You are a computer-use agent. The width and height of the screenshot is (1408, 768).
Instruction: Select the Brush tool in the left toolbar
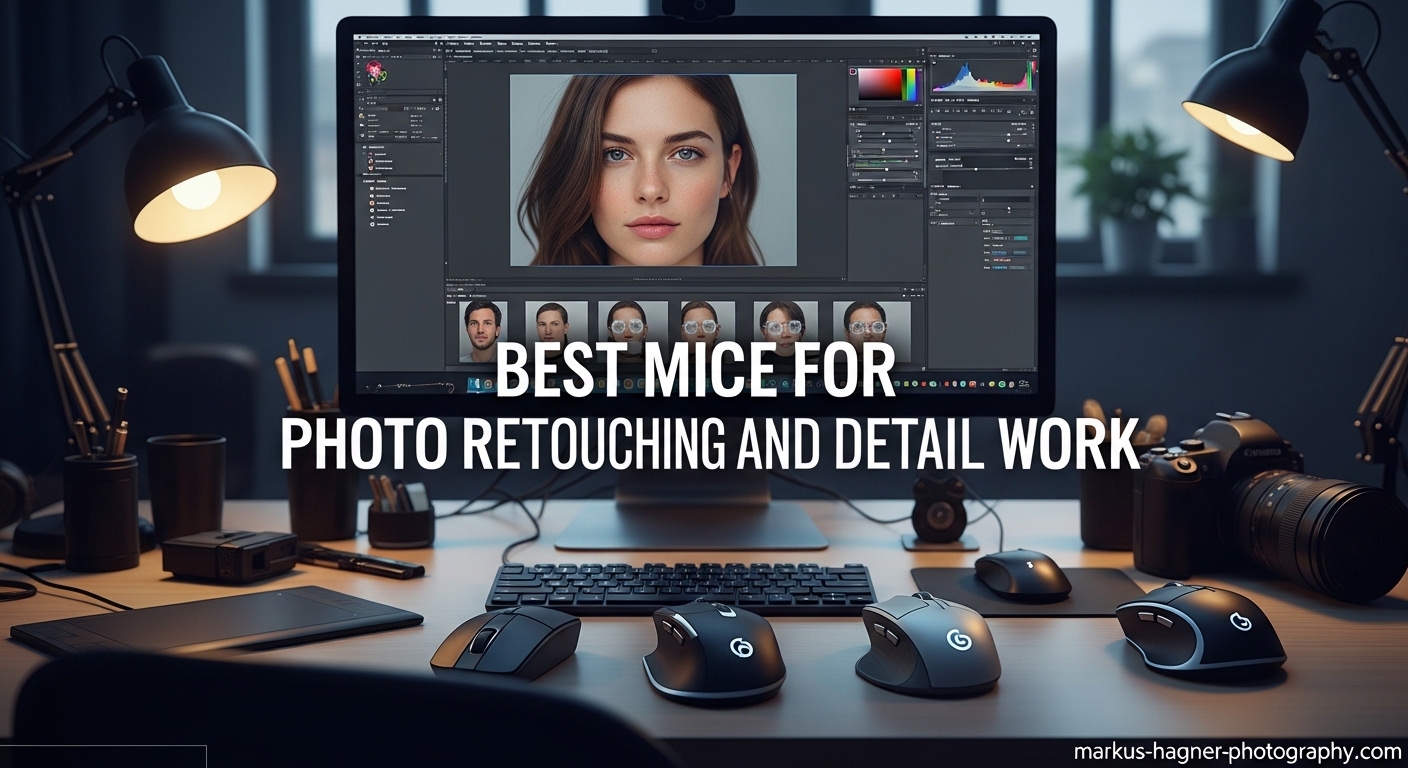[x=359, y=110]
